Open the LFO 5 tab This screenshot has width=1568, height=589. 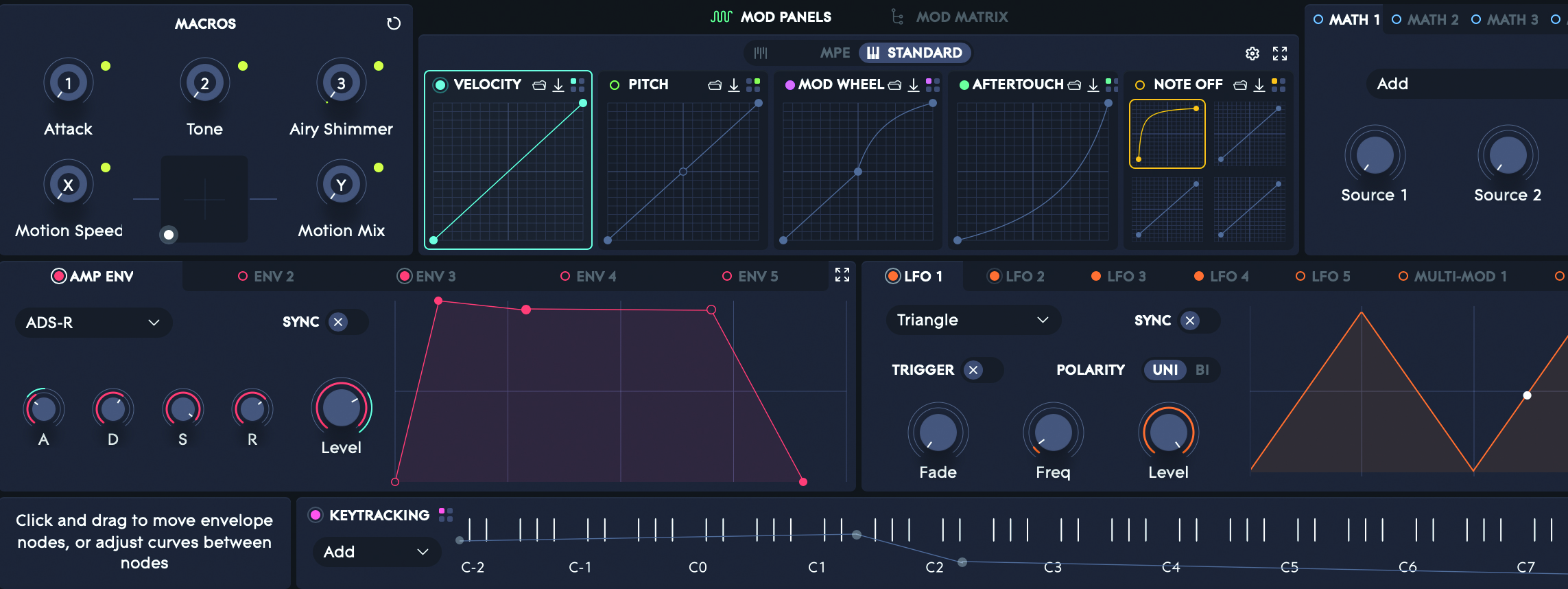(1323, 276)
